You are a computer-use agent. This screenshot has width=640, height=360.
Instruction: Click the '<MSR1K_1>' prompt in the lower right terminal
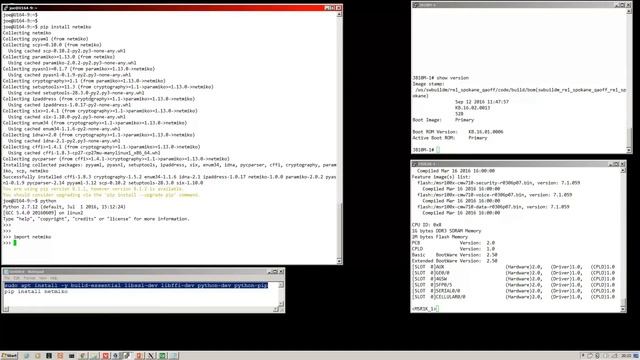pos(424,309)
